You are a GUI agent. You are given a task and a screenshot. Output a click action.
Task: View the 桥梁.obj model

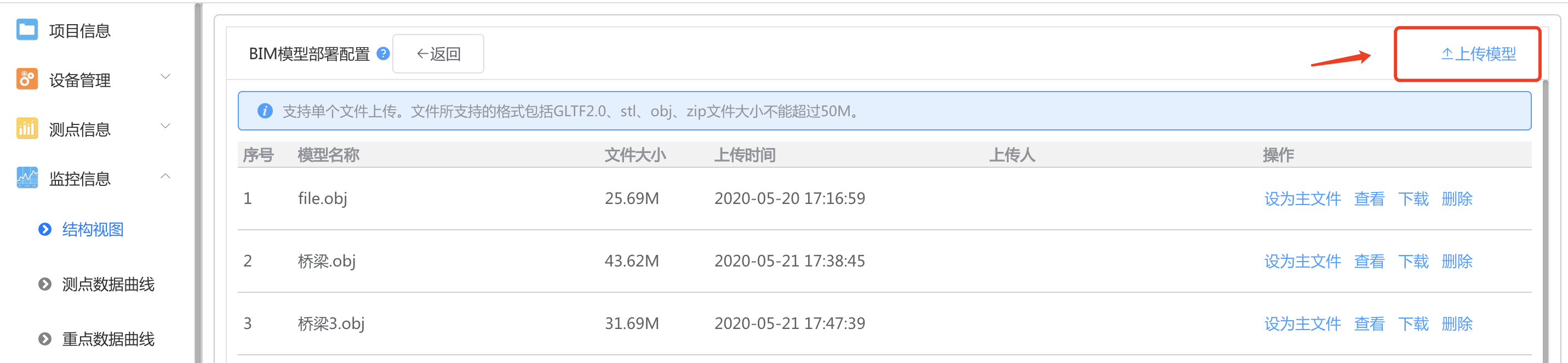click(x=1369, y=262)
